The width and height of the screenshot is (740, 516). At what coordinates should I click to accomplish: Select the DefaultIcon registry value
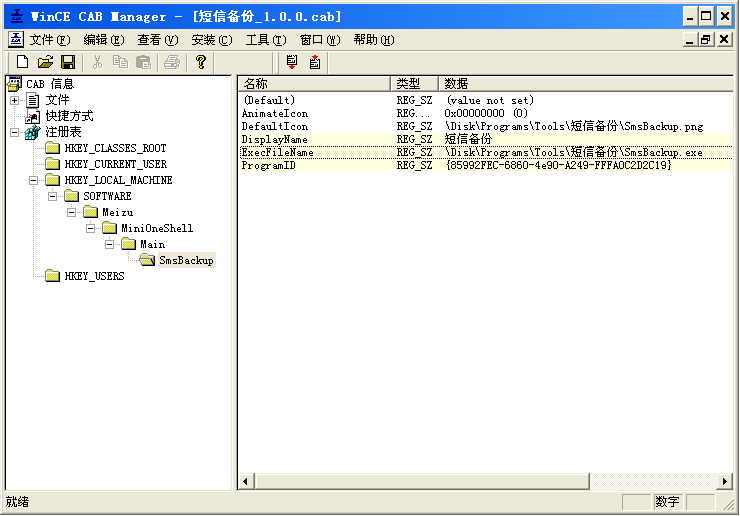click(275, 127)
